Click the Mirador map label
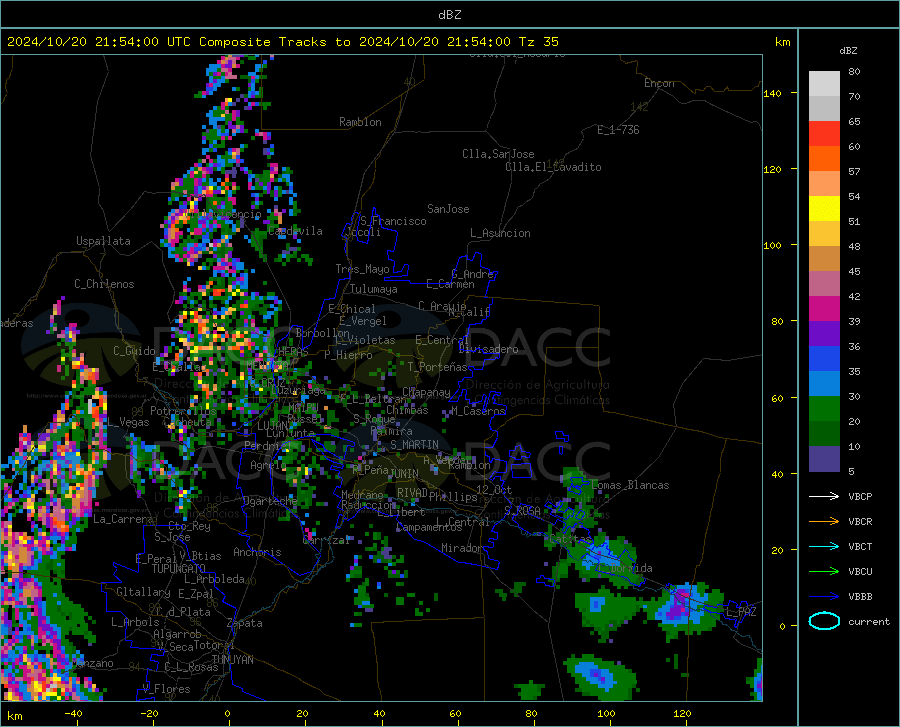Image resolution: width=900 pixels, height=727 pixels. [x=462, y=548]
